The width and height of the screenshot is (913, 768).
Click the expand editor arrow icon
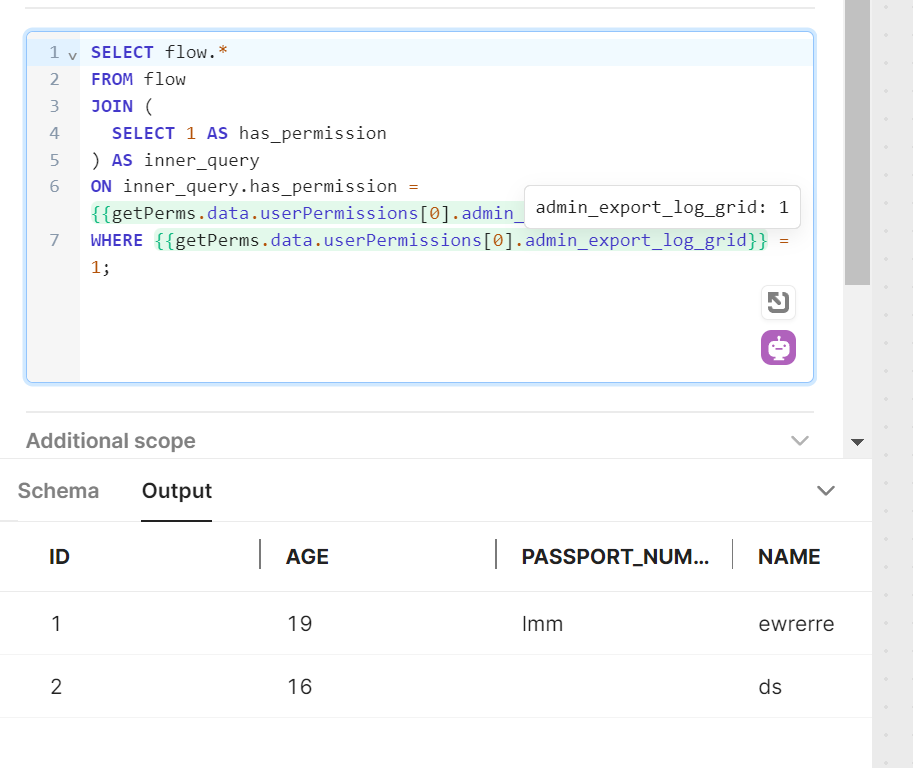pyautogui.click(x=778, y=302)
